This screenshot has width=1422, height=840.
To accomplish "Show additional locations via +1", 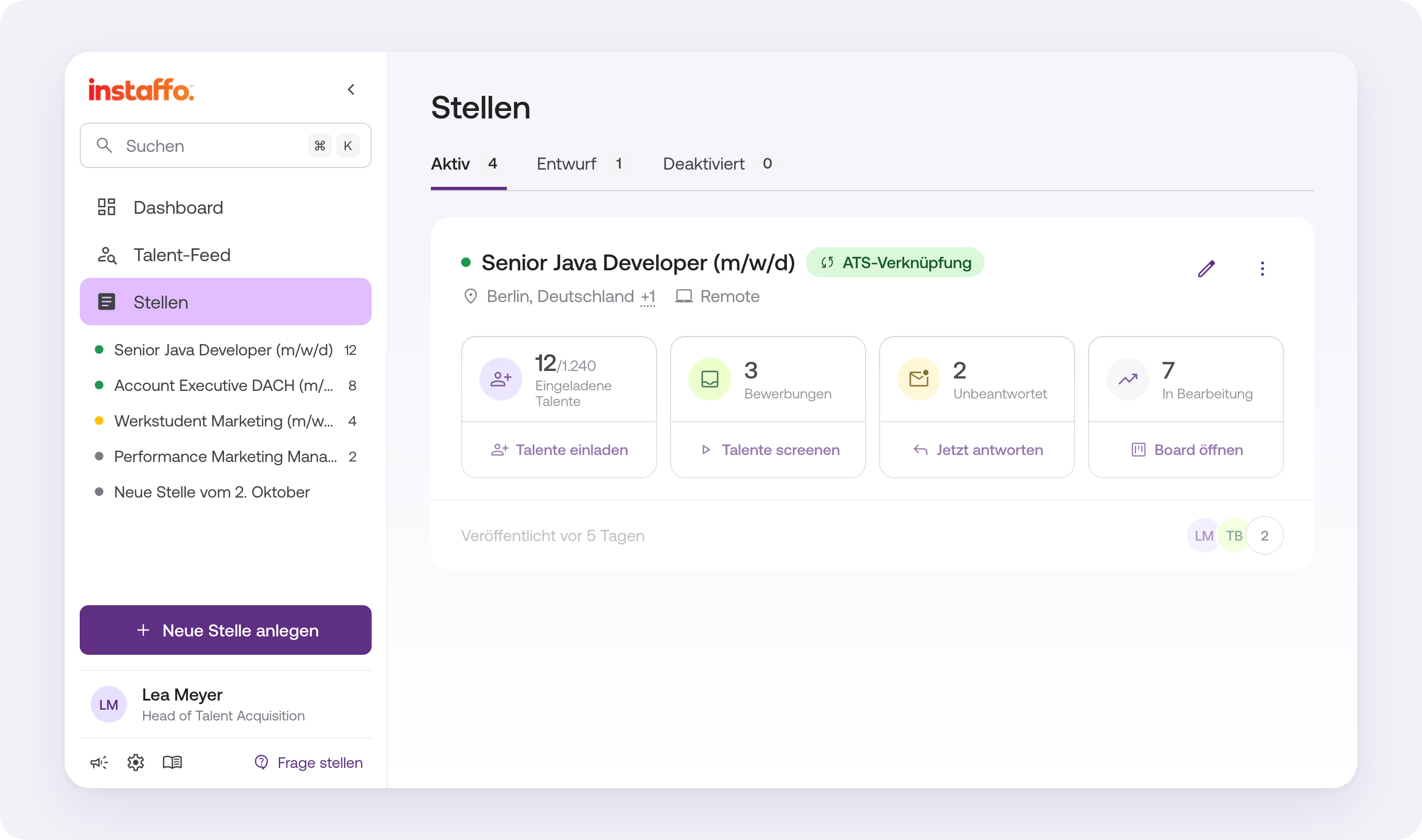I will coord(648,297).
